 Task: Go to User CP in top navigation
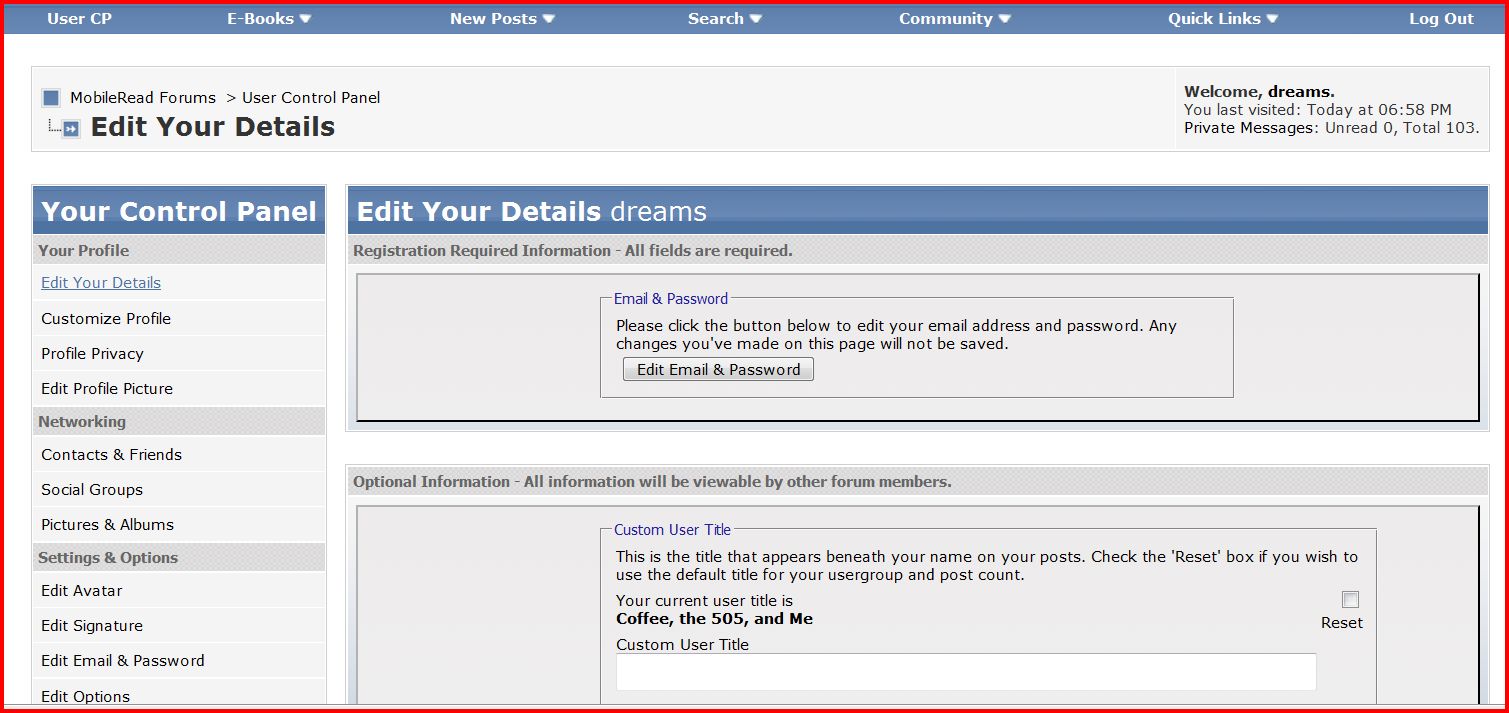point(79,19)
